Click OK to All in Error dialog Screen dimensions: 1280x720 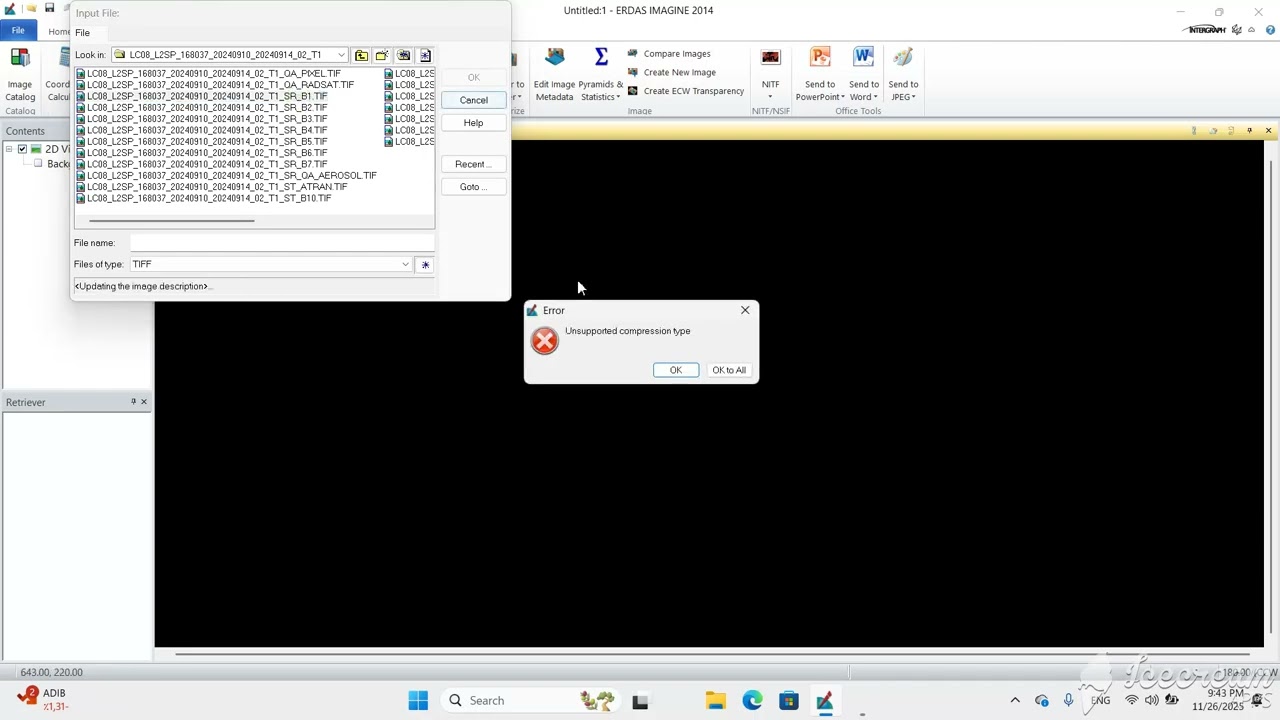pyautogui.click(x=729, y=370)
